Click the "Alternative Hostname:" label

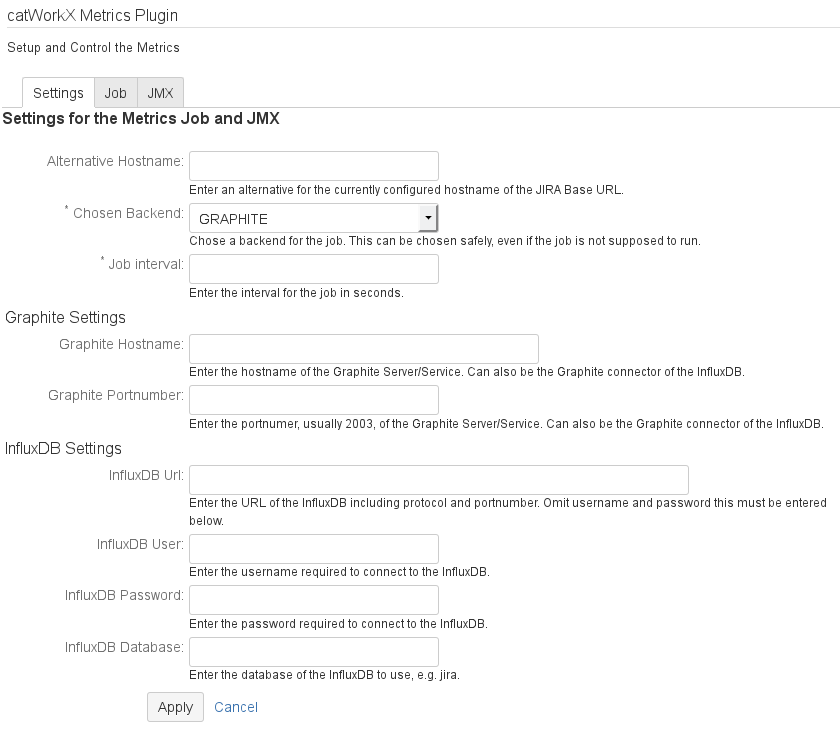[115, 161]
